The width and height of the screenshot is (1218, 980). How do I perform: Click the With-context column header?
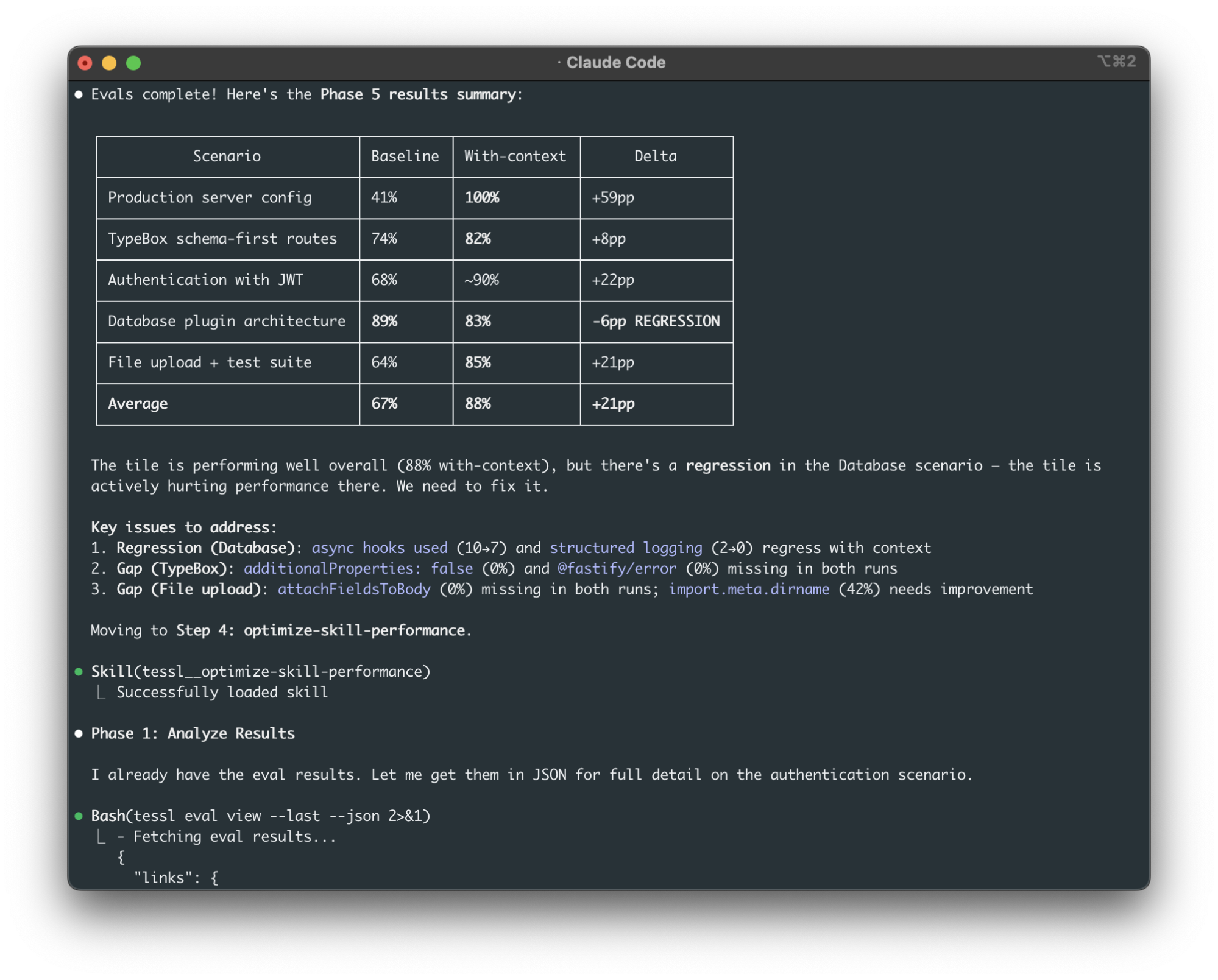[515, 156]
